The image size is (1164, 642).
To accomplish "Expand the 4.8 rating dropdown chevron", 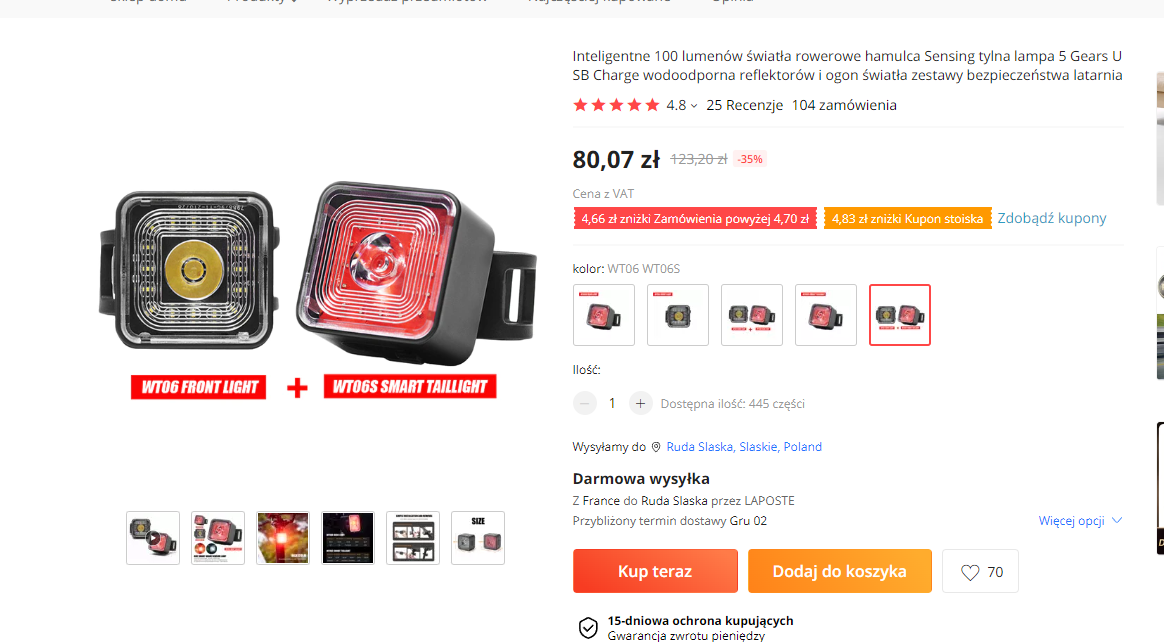I will coord(693,106).
